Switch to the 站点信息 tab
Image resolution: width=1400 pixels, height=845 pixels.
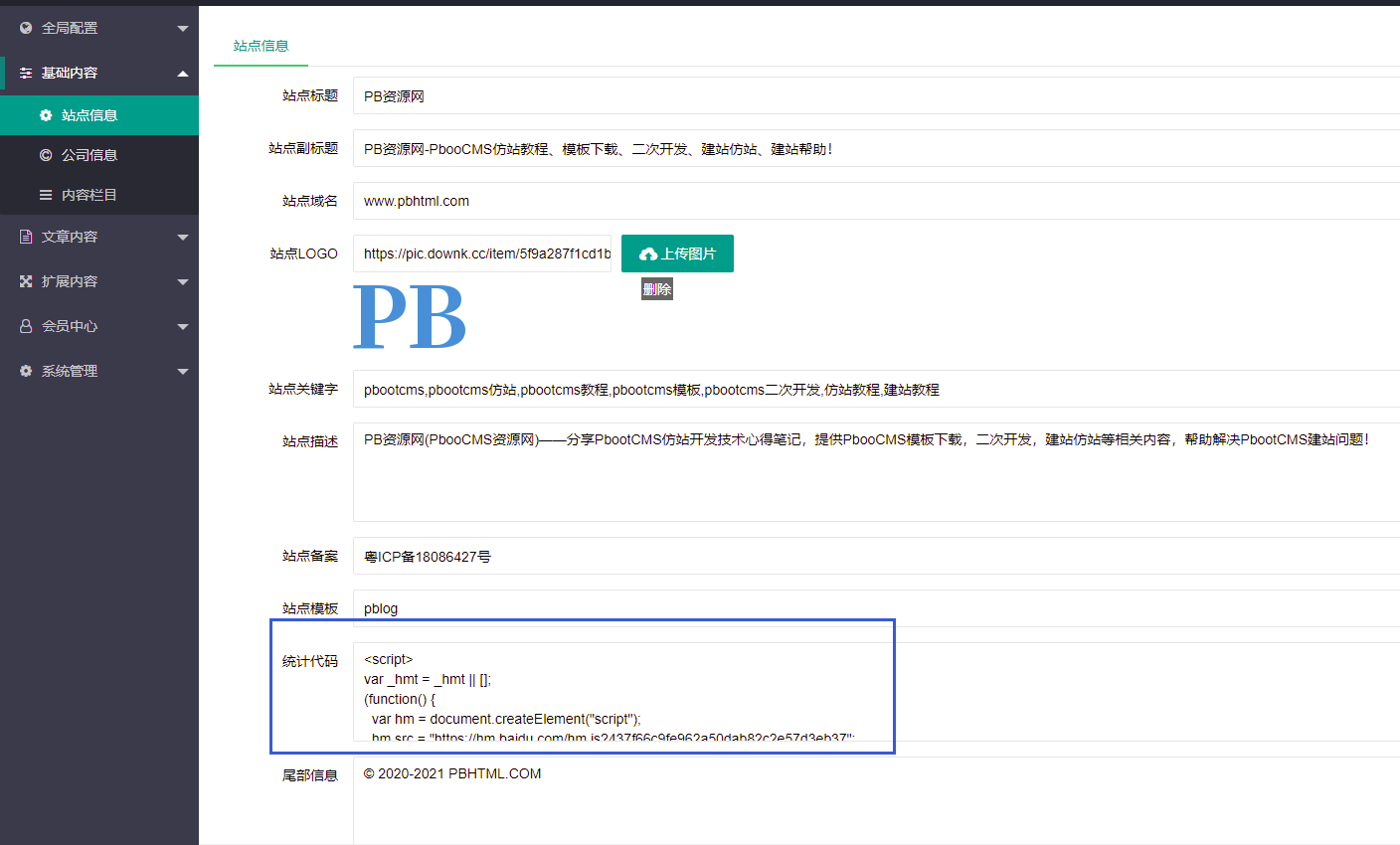click(x=261, y=46)
